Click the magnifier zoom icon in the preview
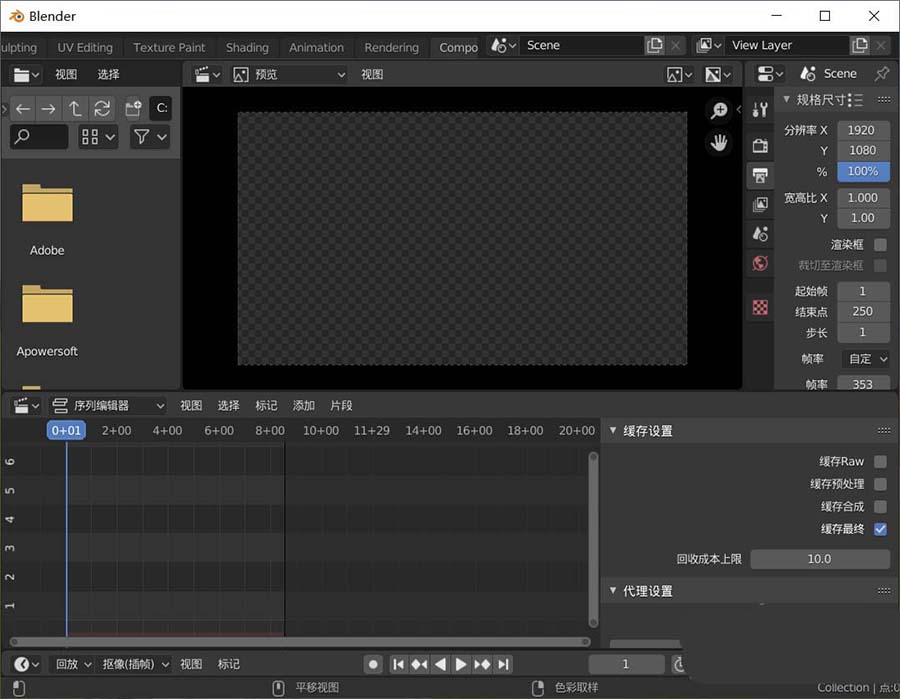 click(x=720, y=110)
